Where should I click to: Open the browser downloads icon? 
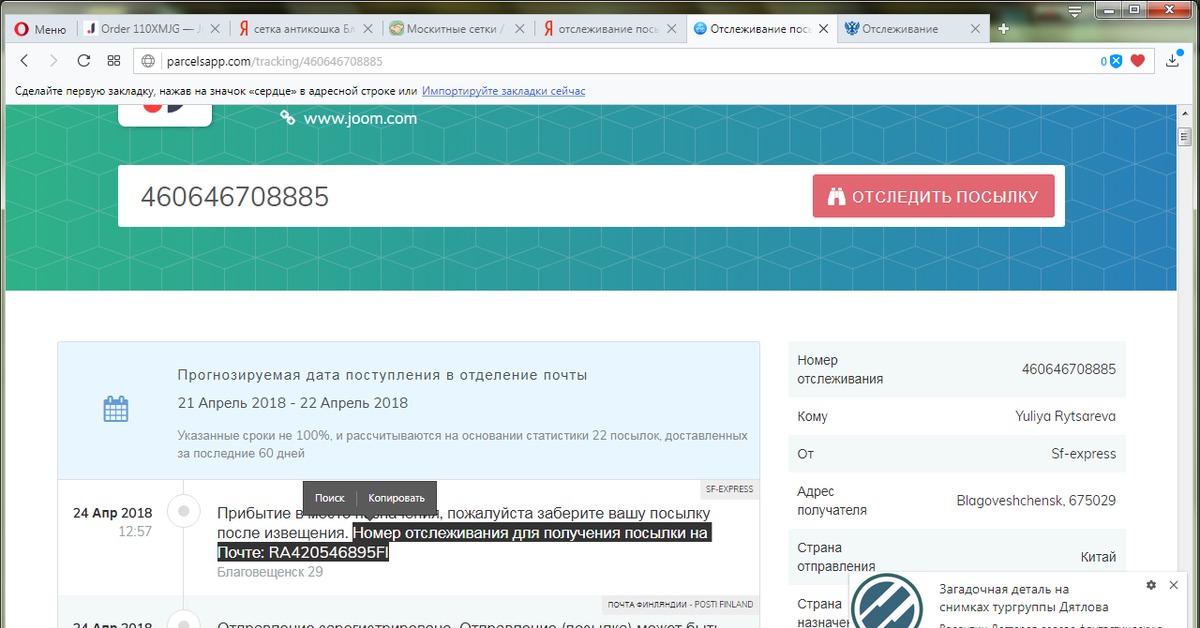click(x=1174, y=61)
